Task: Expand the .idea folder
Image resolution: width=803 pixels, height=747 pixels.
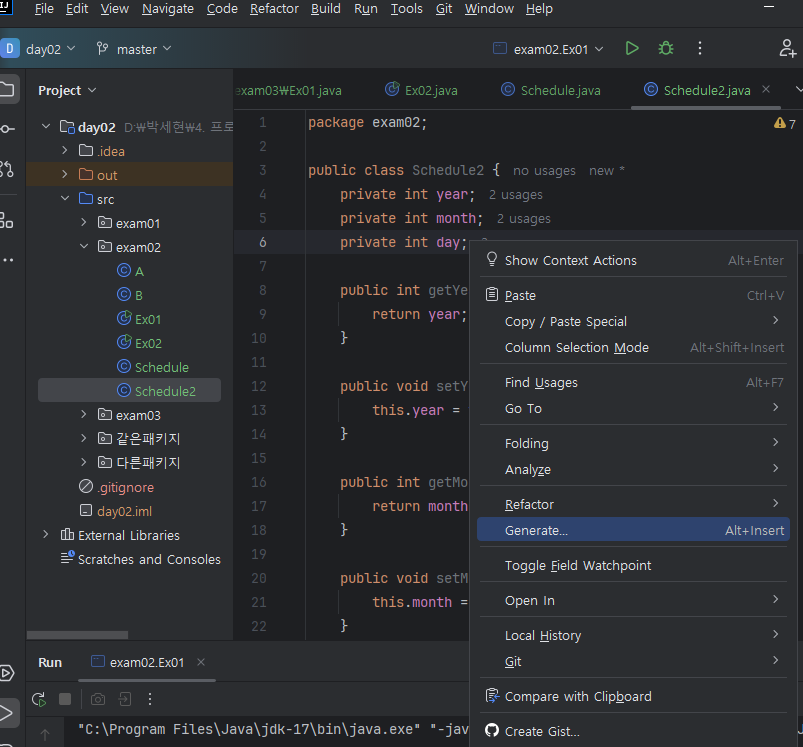Action: pos(65,151)
